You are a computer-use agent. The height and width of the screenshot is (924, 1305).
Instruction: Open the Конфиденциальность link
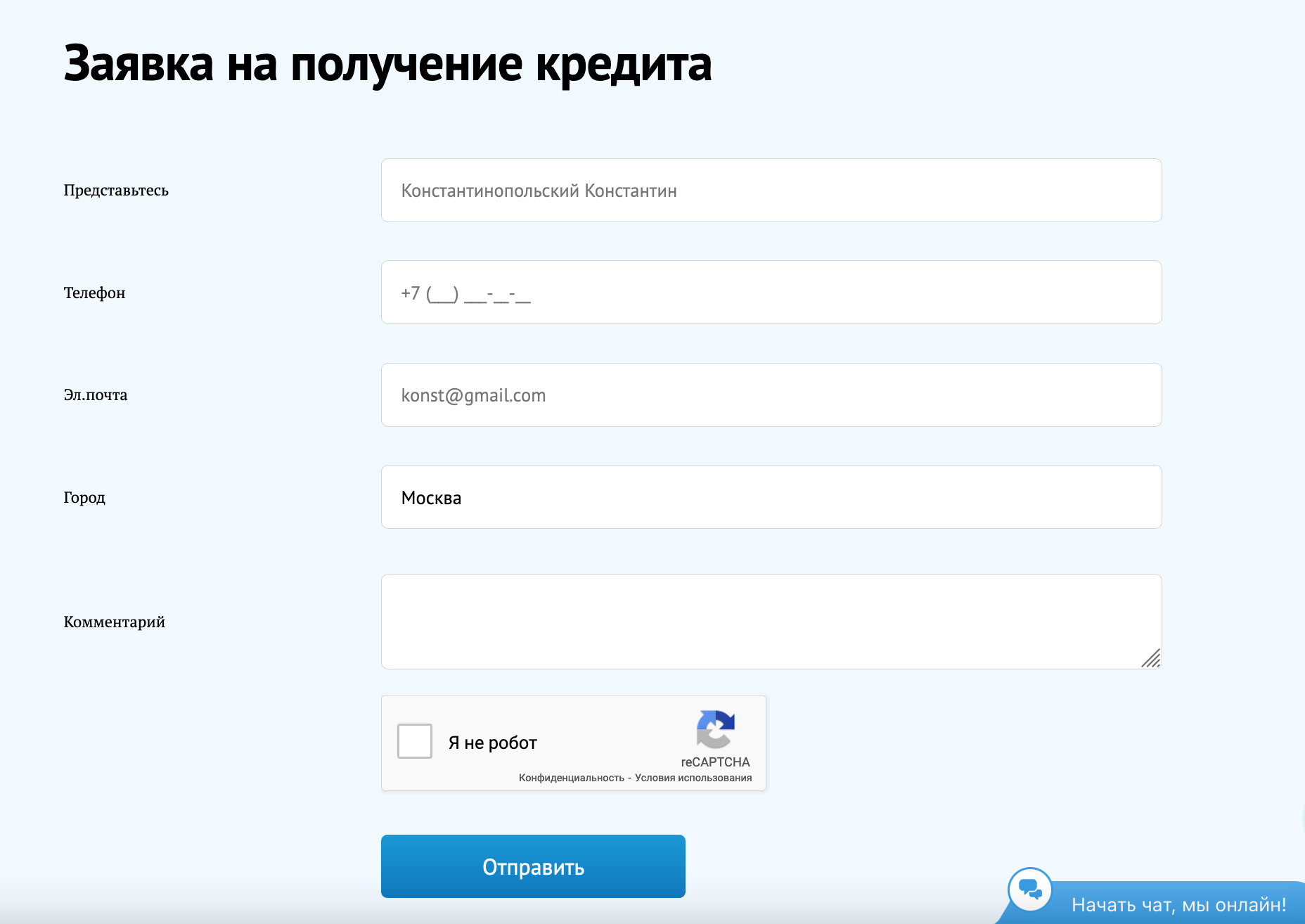[x=571, y=778]
